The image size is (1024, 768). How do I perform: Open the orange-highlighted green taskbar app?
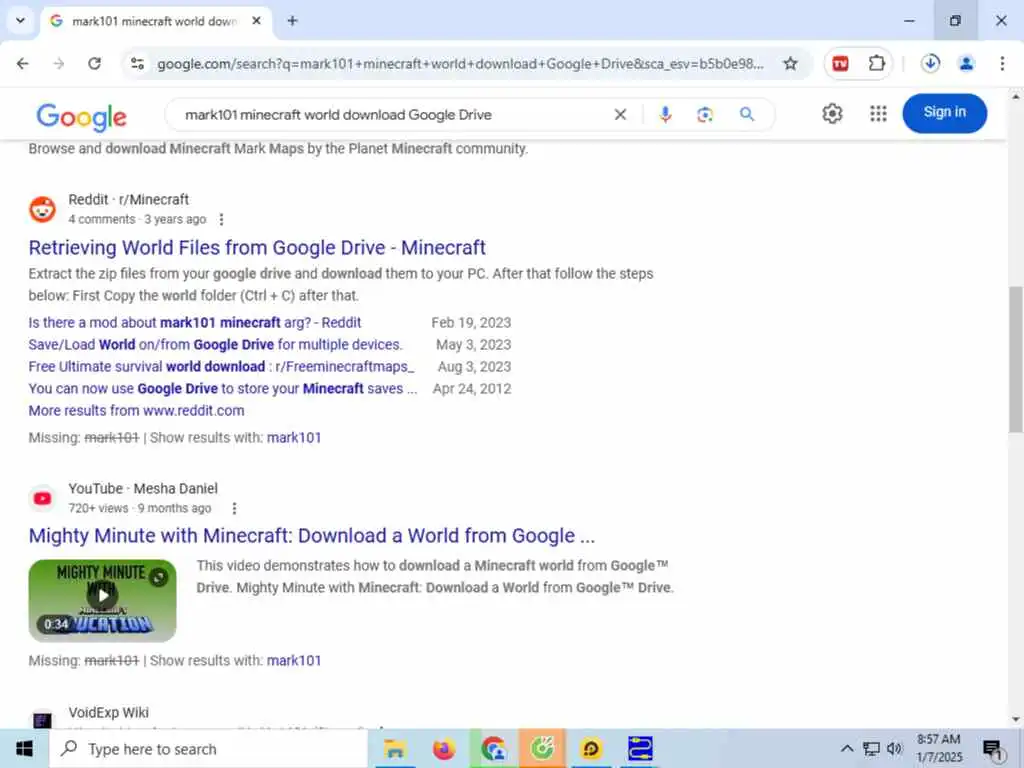pyautogui.click(x=542, y=748)
